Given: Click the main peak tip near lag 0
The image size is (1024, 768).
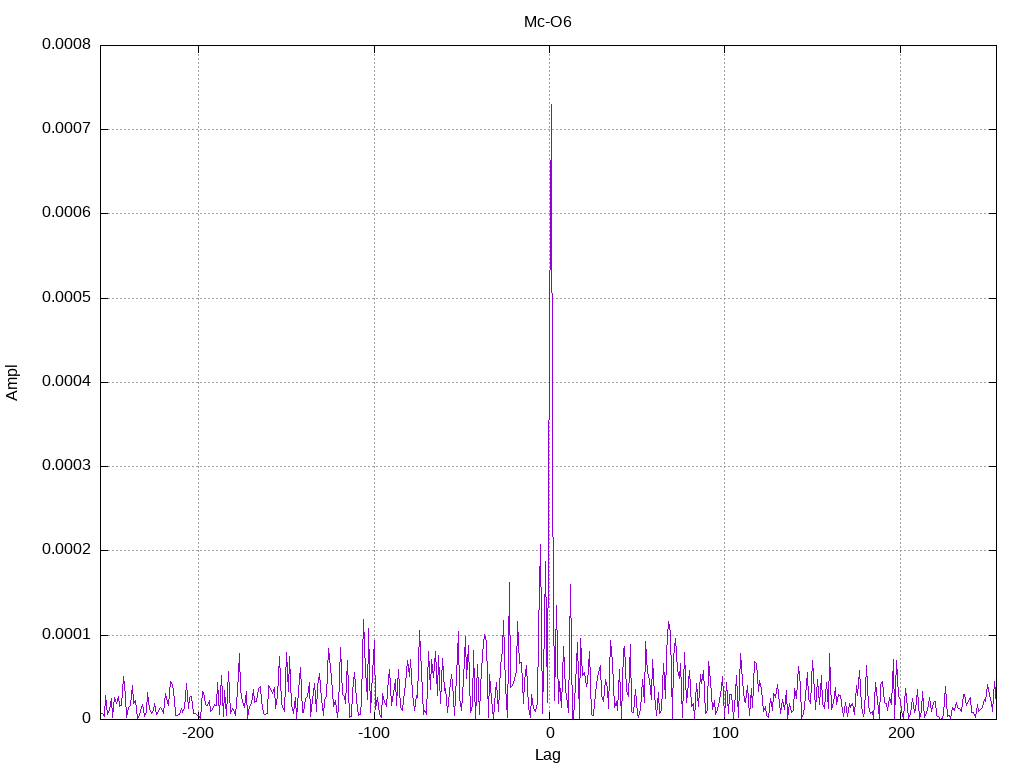Looking at the screenshot, I should click(x=551, y=104).
